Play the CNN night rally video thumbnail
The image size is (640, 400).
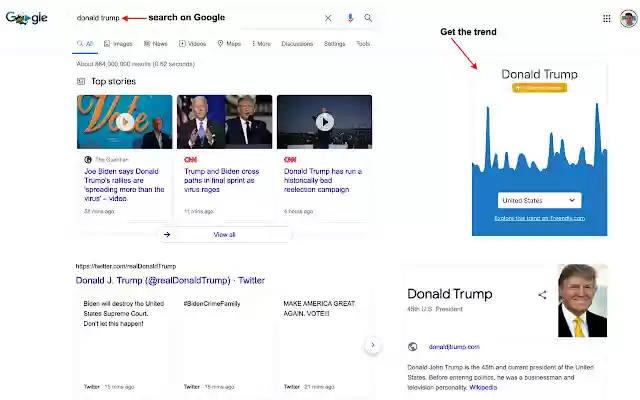click(324, 122)
